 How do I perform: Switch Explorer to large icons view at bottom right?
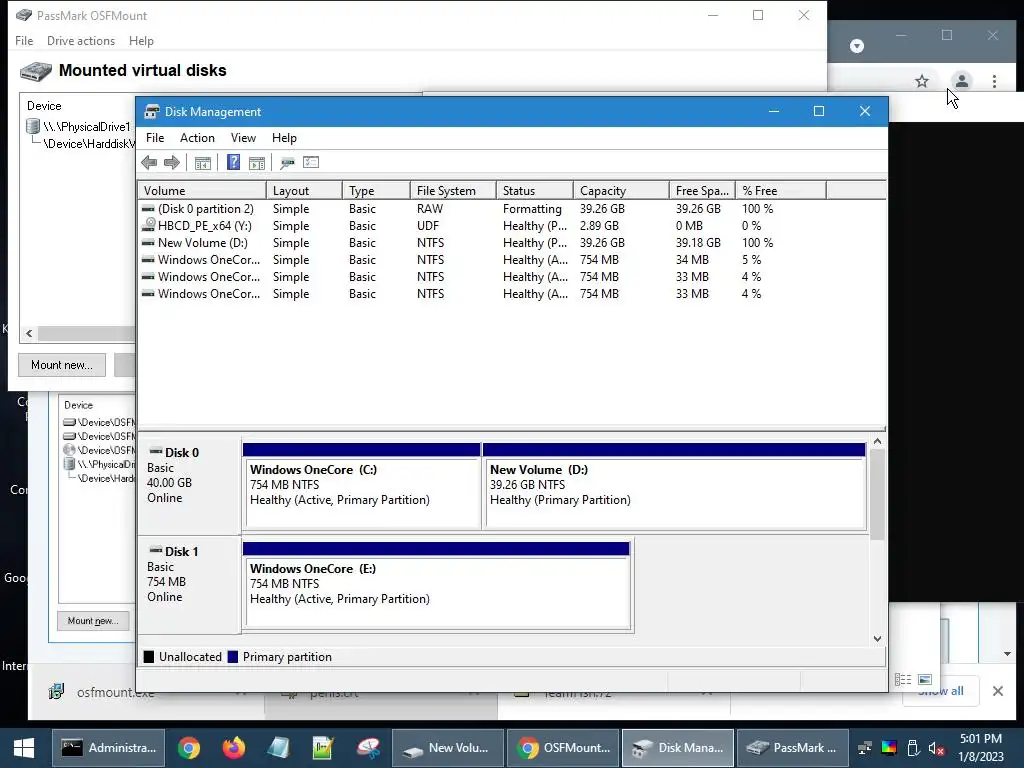click(925, 679)
